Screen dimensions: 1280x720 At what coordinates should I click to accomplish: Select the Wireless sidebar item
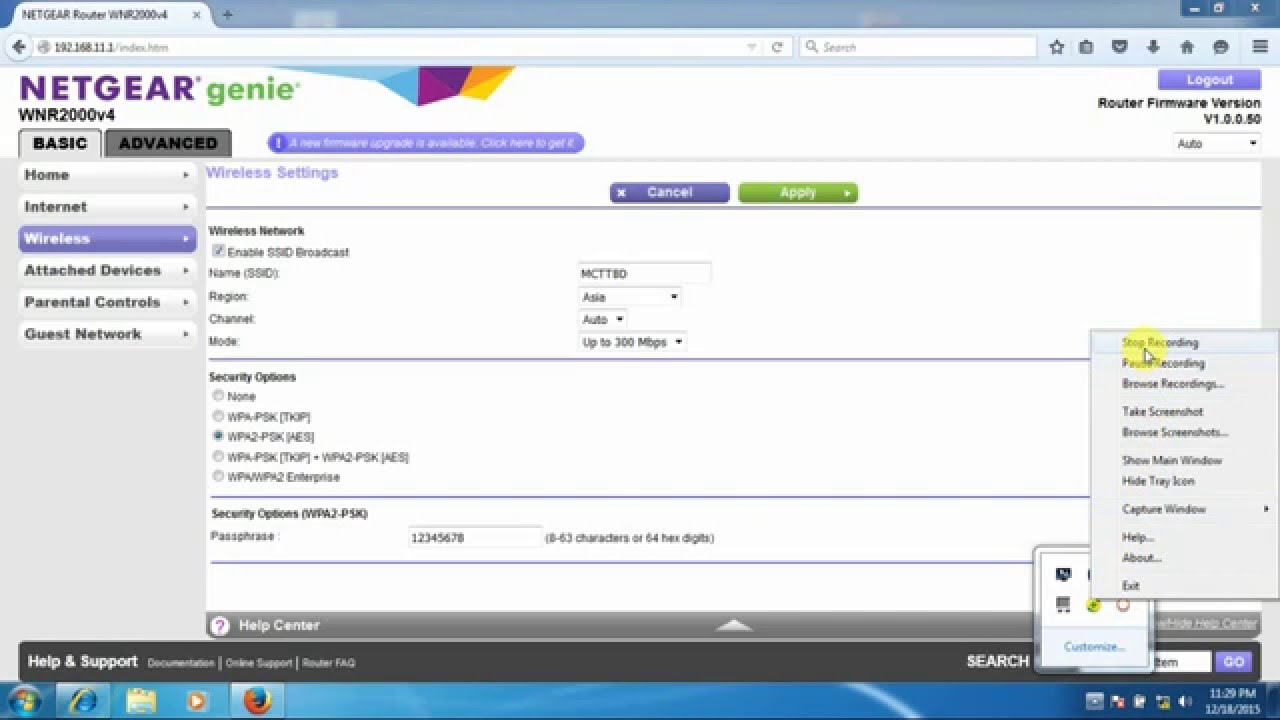pyautogui.click(x=107, y=239)
